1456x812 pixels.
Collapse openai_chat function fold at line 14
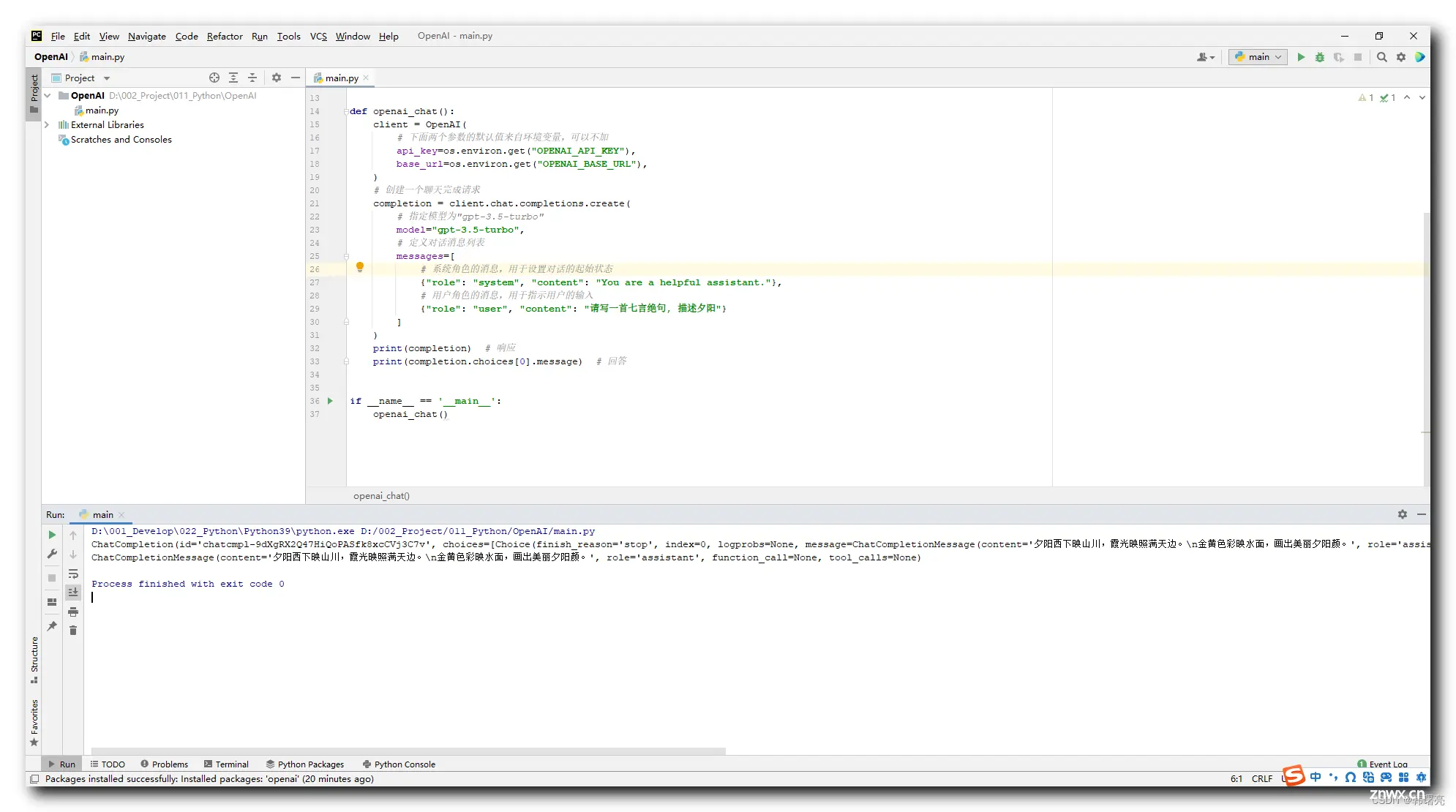coord(346,111)
